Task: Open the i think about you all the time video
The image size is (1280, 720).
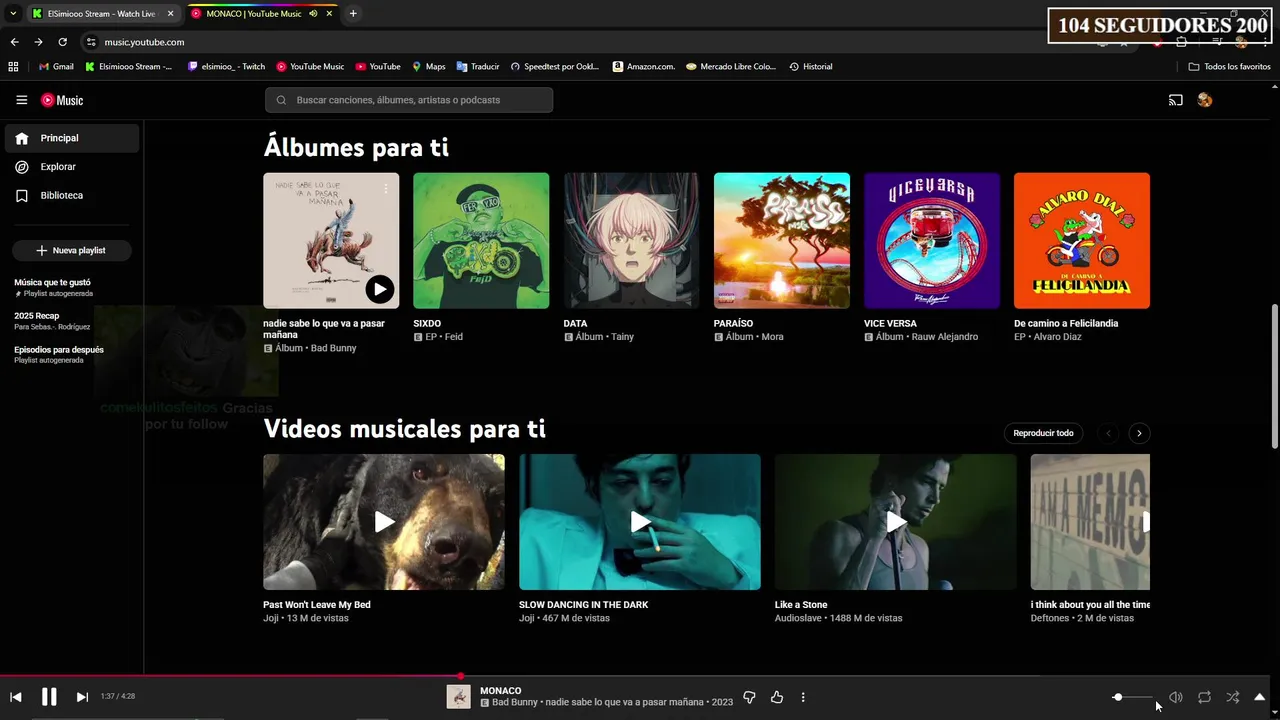Action: tap(1090, 522)
